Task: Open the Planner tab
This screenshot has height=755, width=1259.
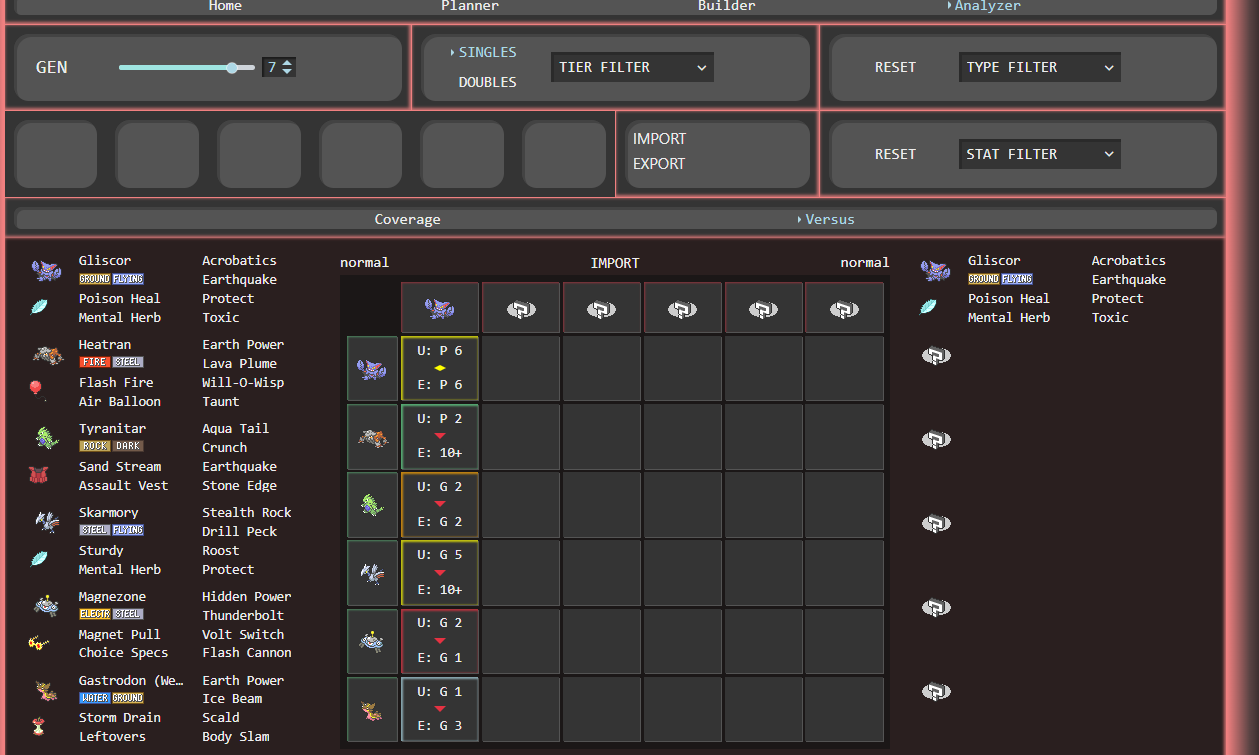Action: (470, 6)
